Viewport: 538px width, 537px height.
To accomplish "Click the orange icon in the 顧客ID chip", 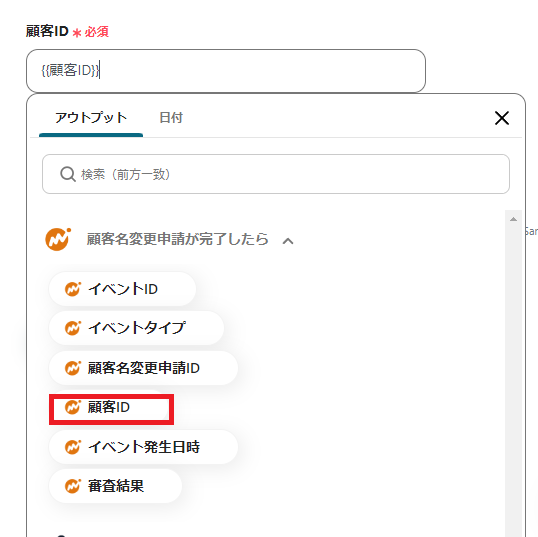I will [73, 407].
